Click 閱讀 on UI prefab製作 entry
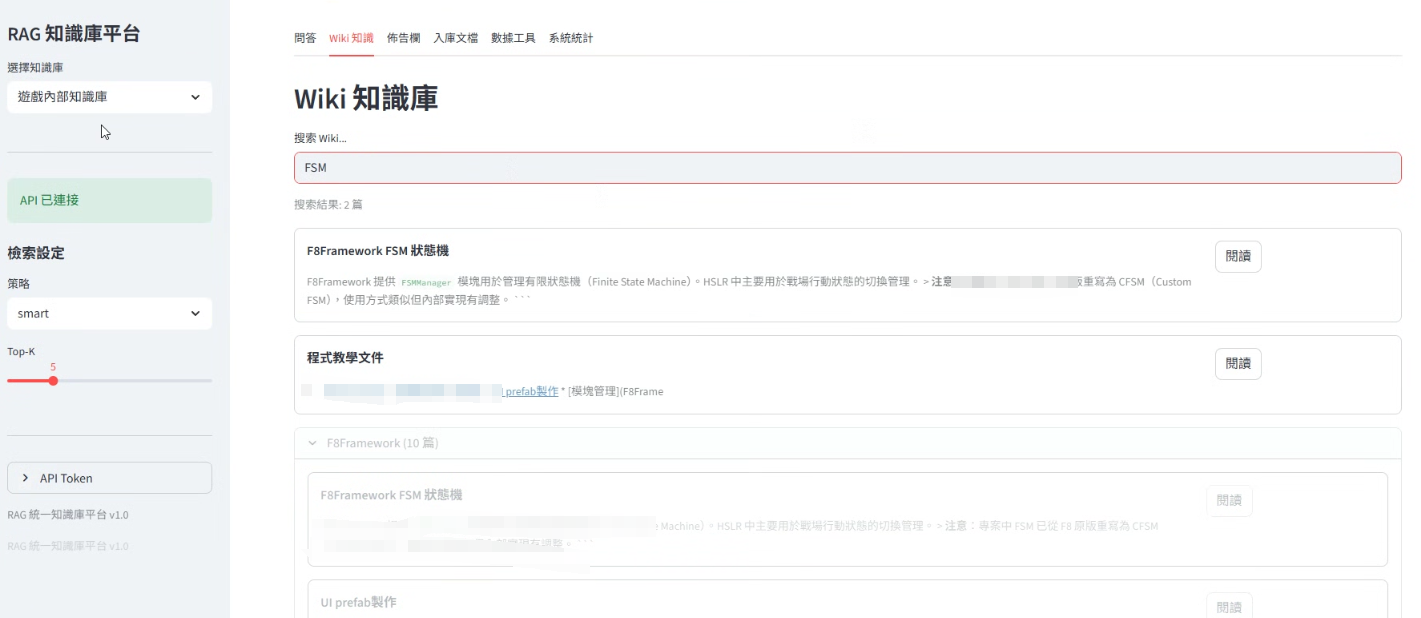The width and height of the screenshot is (1421, 618). coord(1229,606)
